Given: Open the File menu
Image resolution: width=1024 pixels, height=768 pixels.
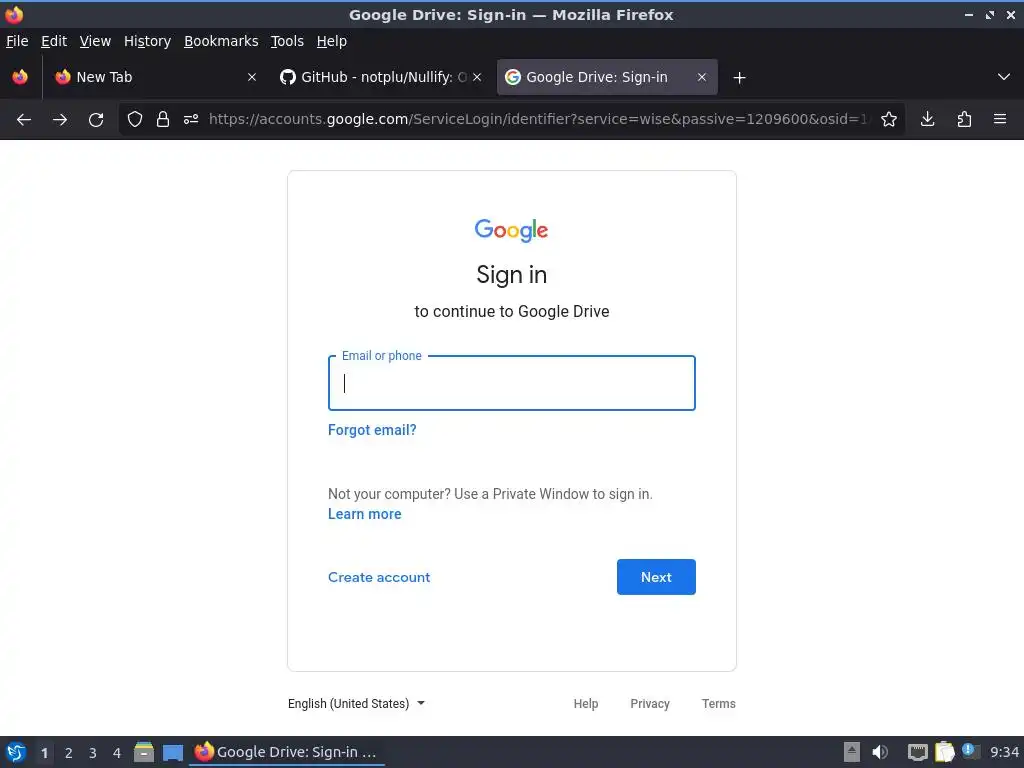Looking at the screenshot, I should [17, 41].
